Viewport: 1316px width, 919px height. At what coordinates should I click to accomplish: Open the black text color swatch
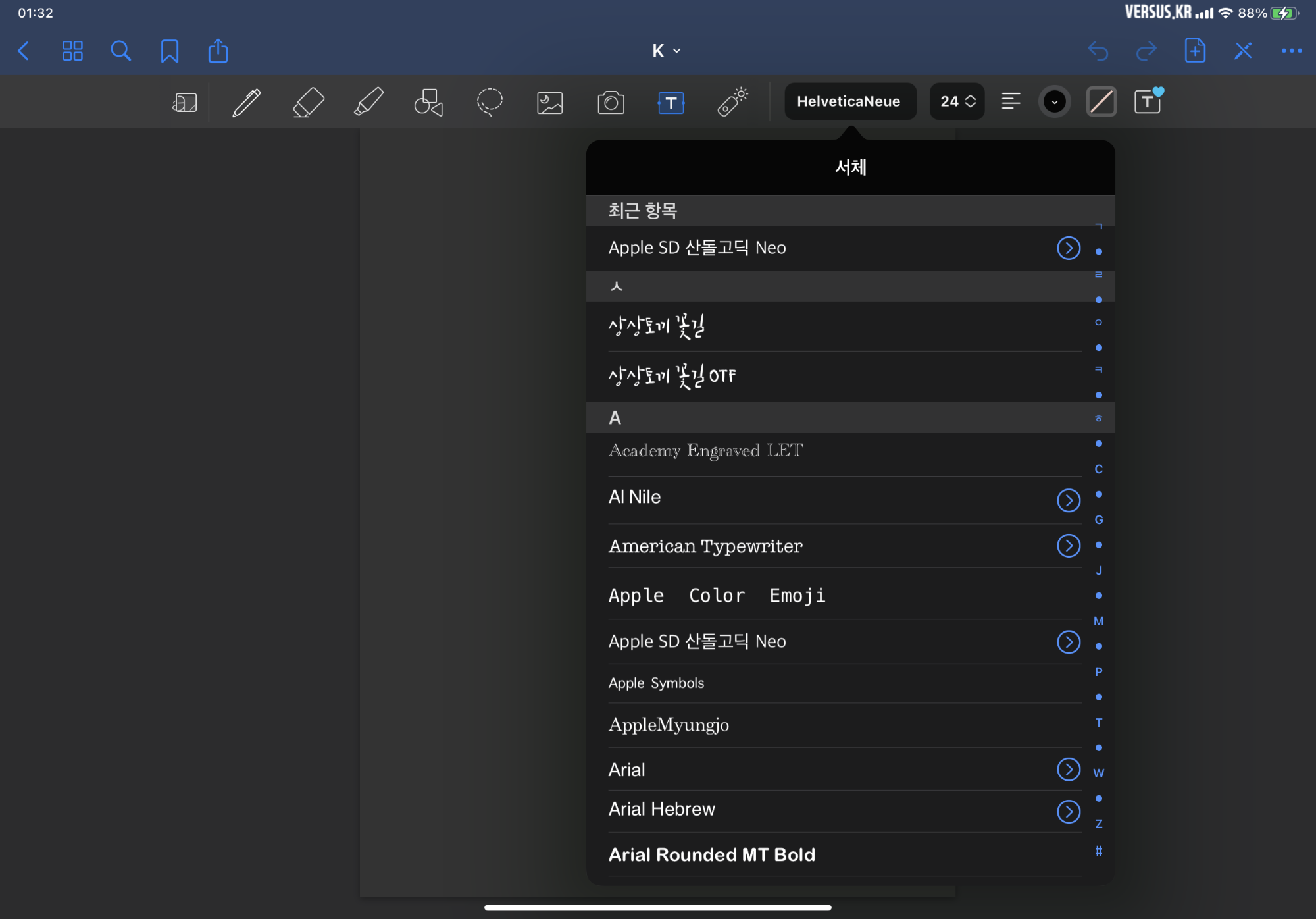click(1054, 101)
